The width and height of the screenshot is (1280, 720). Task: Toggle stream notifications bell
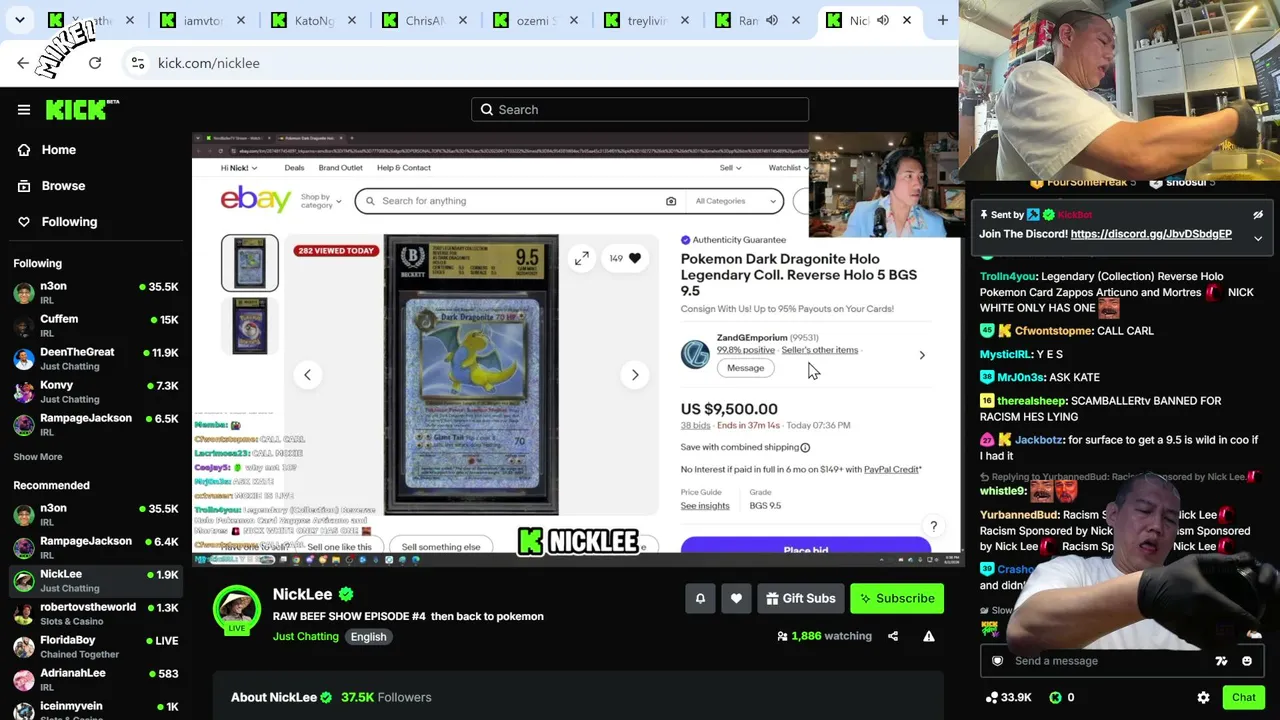click(x=700, y=599)
